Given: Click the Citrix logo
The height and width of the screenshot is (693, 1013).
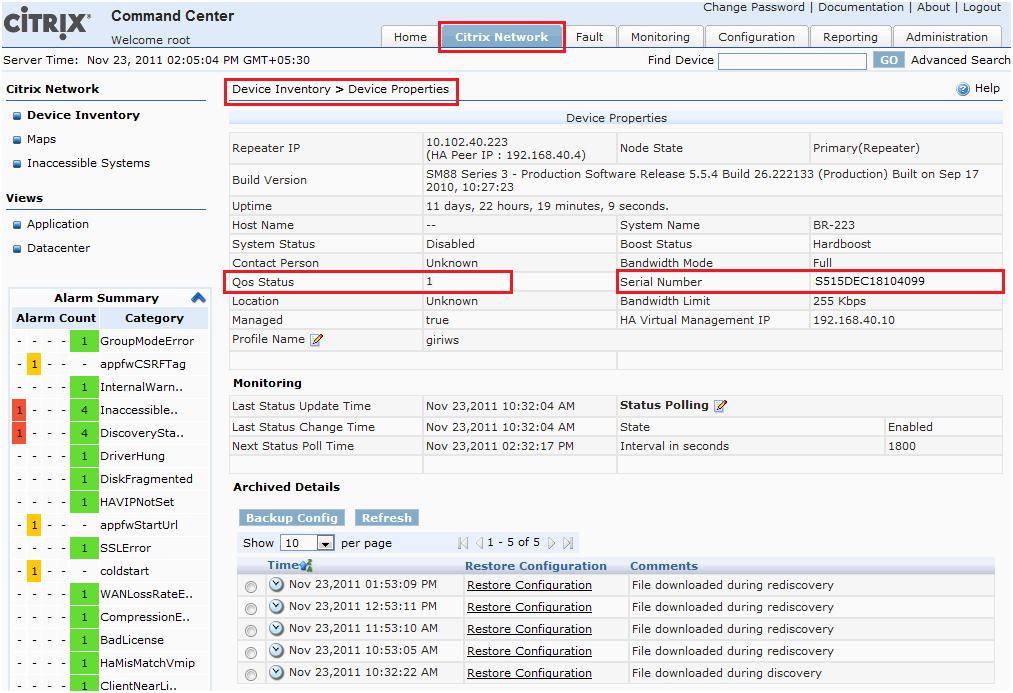Looking at the screenshot, I should tap(47, 21).
